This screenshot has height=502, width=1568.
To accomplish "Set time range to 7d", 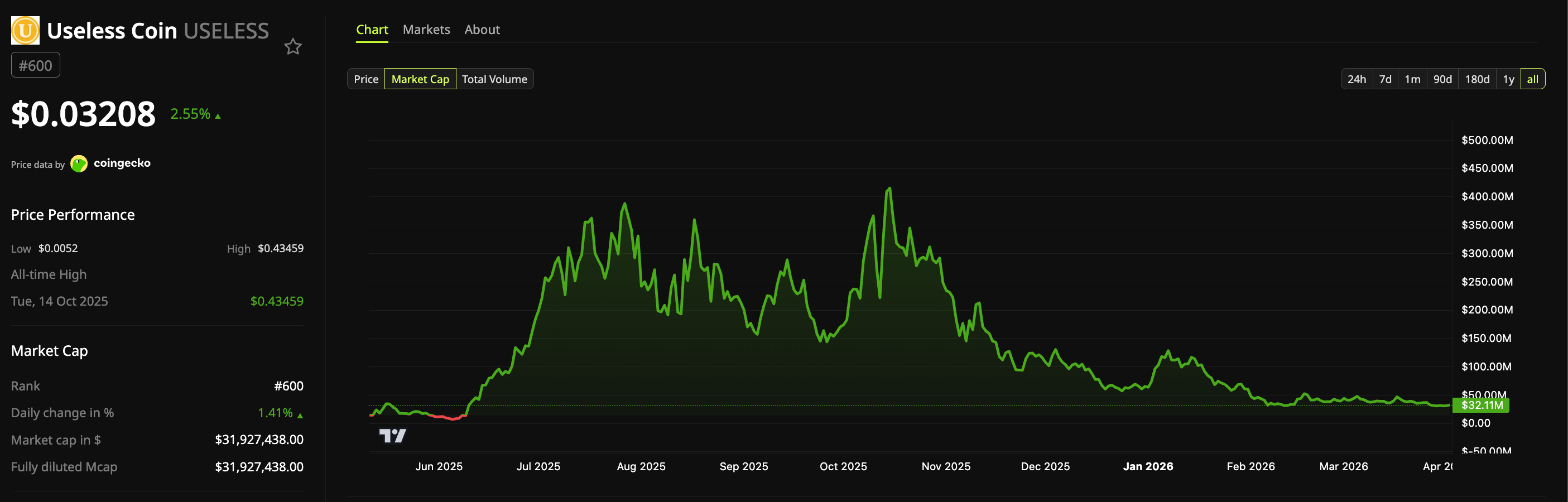I will [1385, 79].
